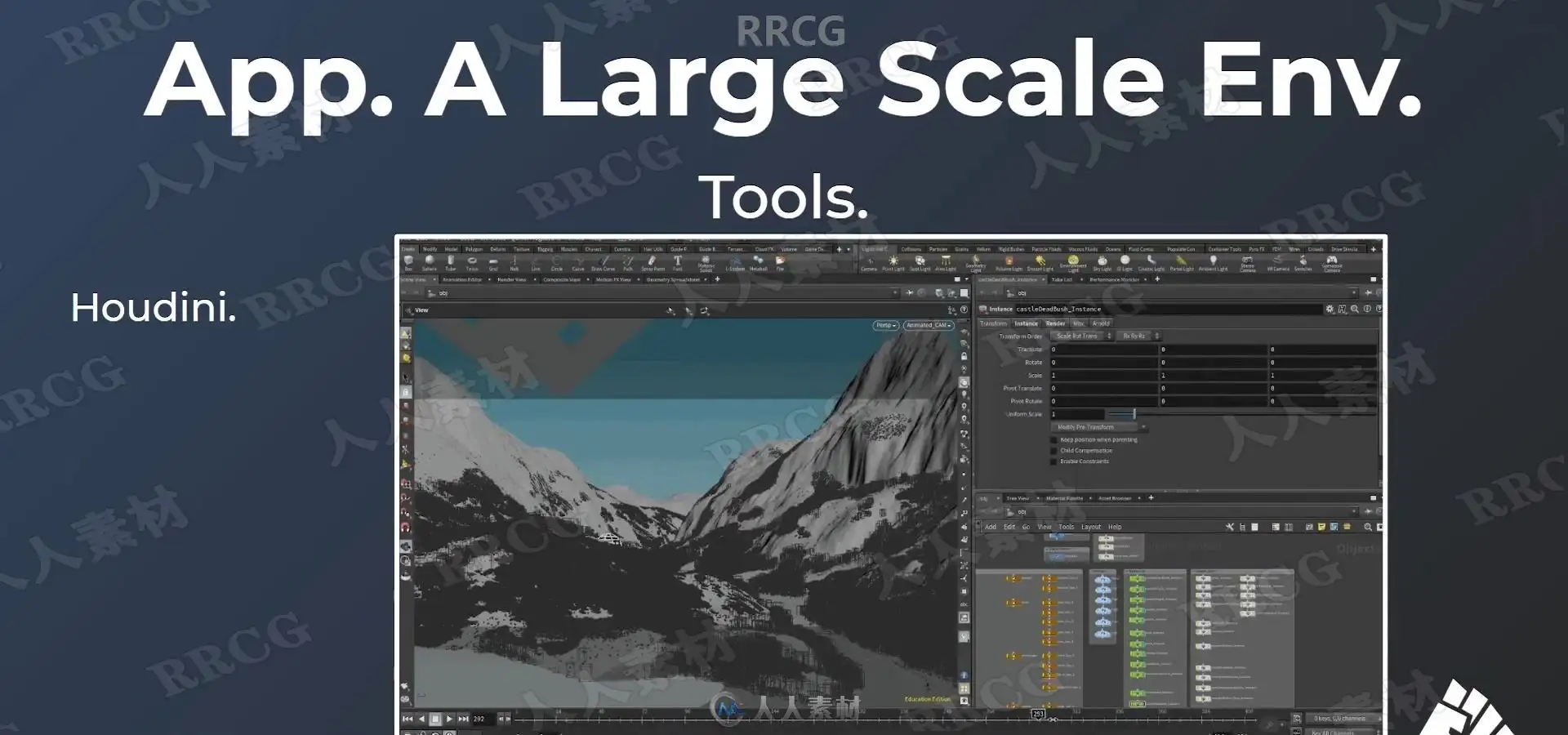Image resolution: width=1568 pixels, height=735 pixels.
Task: Open Add menu in network editor
Action: coord(991,527)
